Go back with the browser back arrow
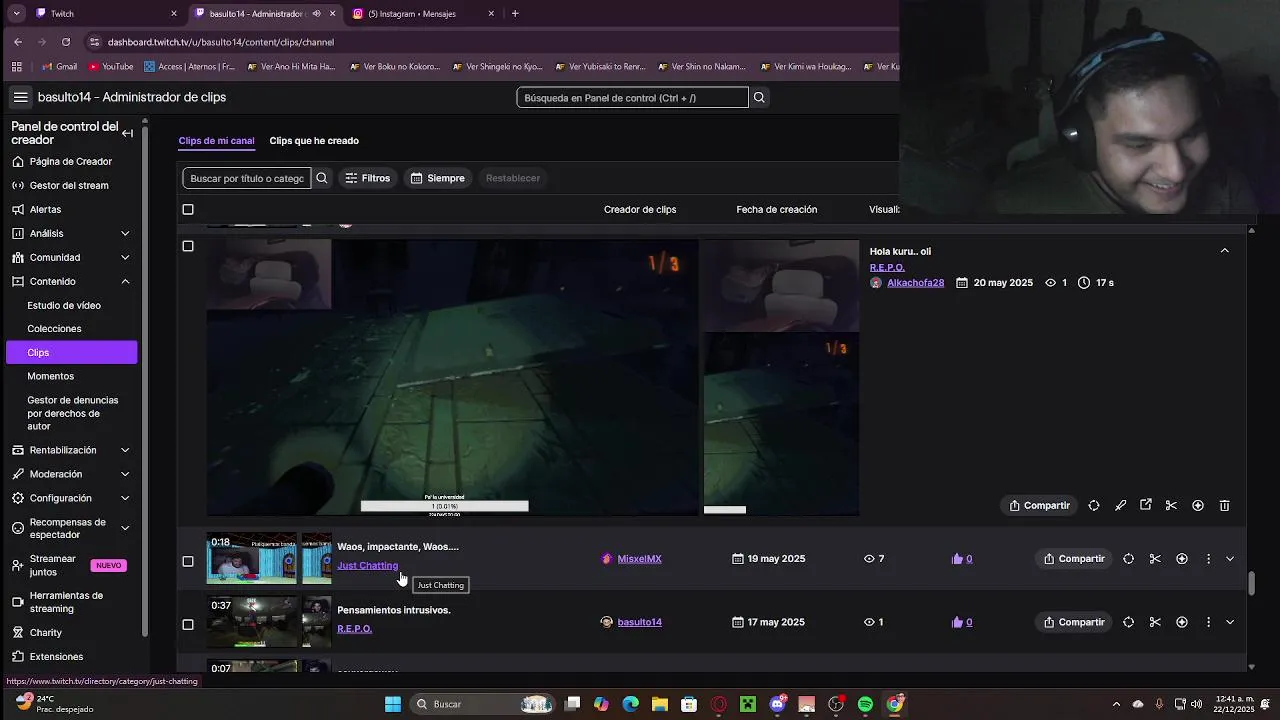1280x720 pixels. [18, 42]
